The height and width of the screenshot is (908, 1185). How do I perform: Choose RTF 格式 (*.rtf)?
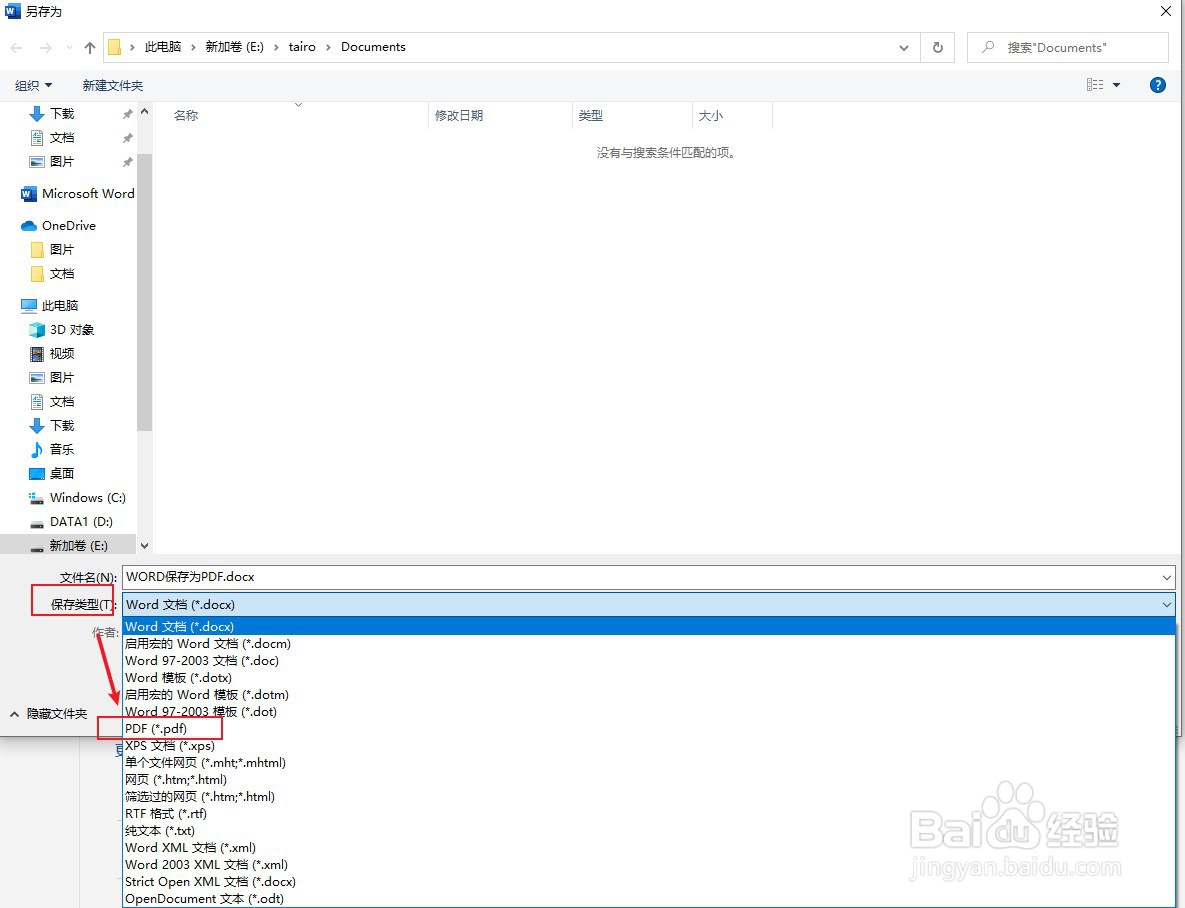[x=648, y=813]
